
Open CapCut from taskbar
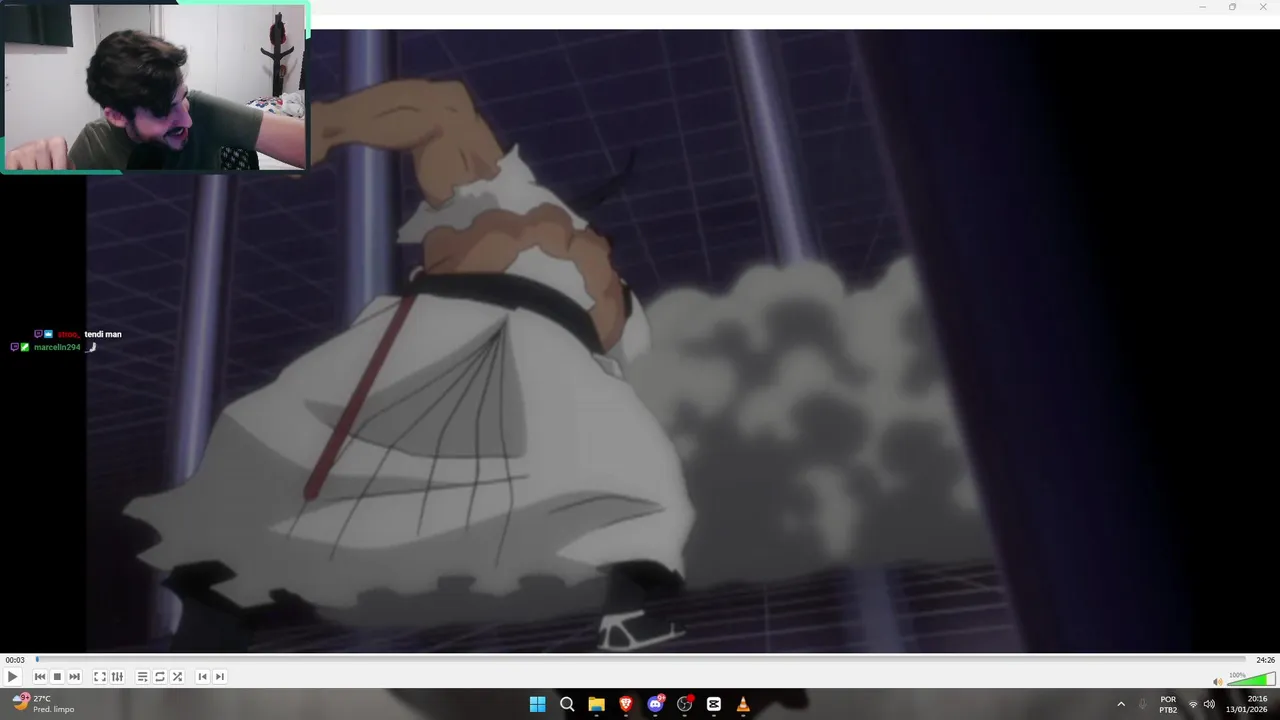point(714,704)
